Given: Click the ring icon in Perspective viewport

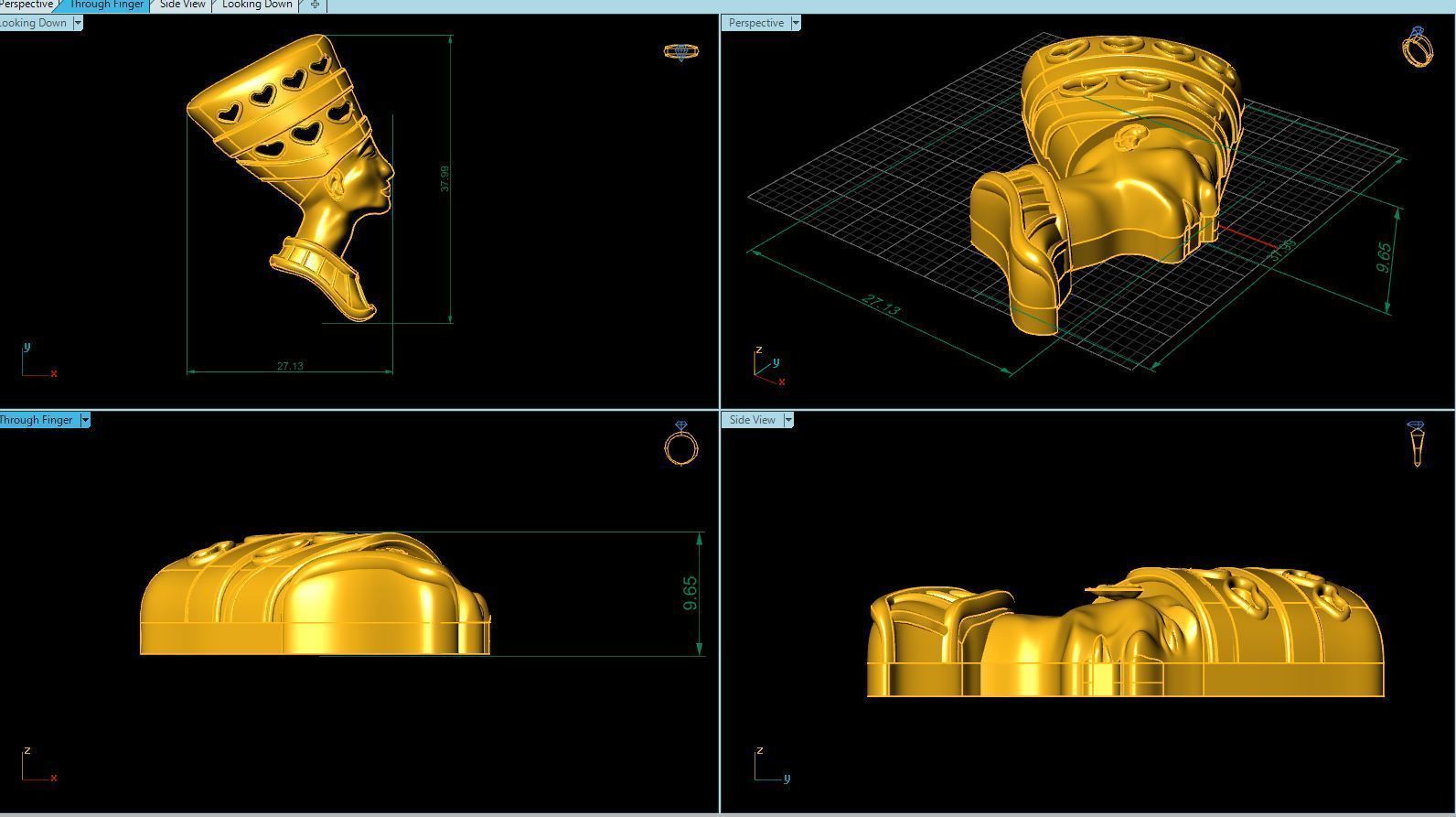Looking at the screenshot, I should 1417,47.
